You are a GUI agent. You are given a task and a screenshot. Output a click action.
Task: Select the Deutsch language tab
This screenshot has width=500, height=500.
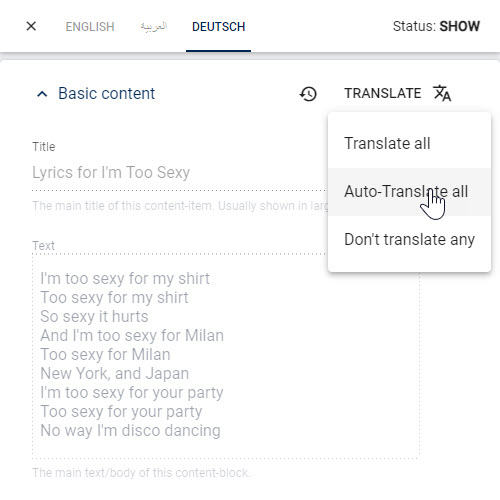[x=219, y=27]
